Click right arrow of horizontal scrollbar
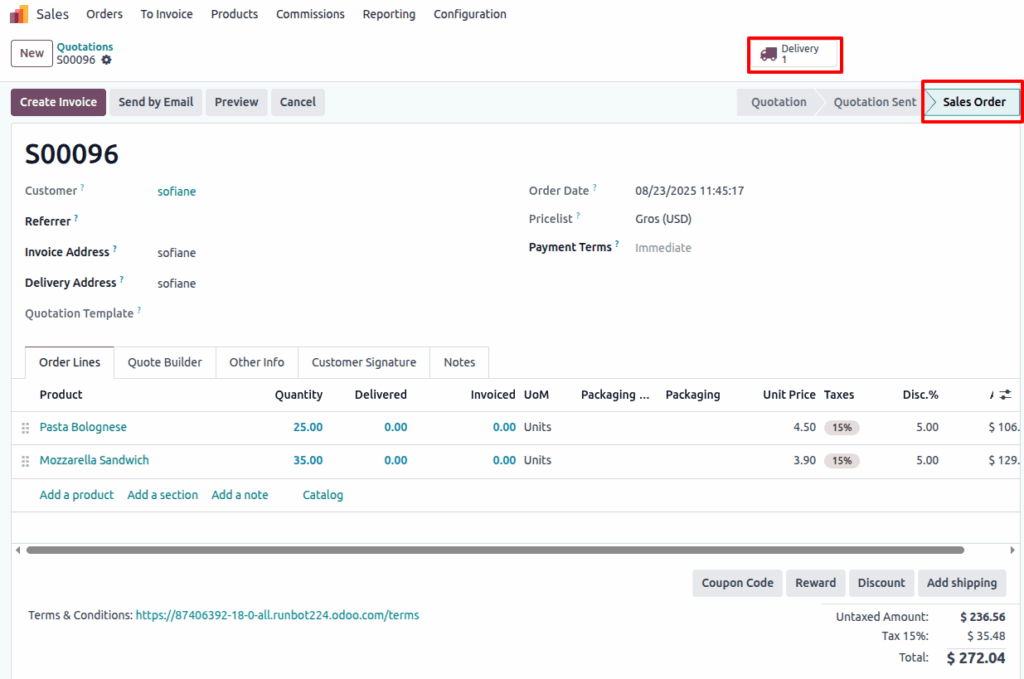 click(x=1012, y=550)
